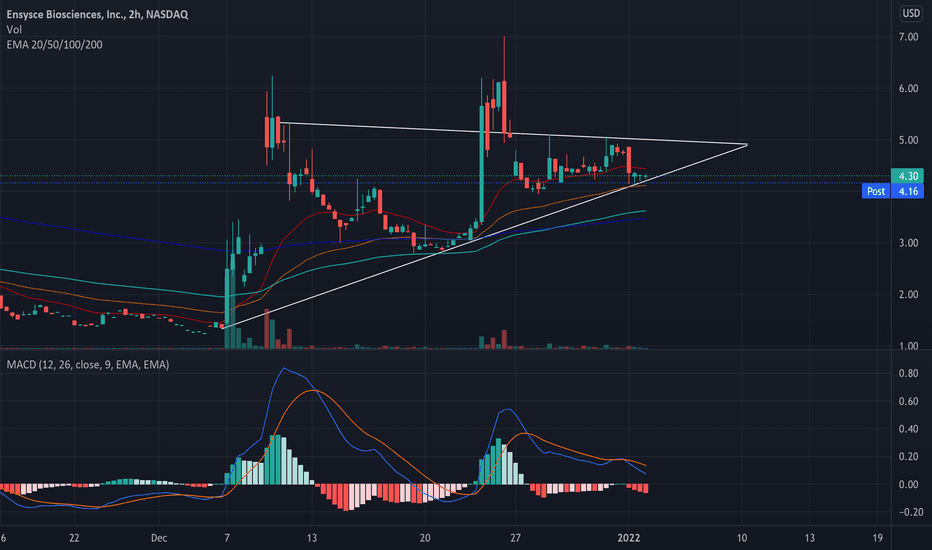Click the 0.80 MACD axis label

(x=908, y=373)
